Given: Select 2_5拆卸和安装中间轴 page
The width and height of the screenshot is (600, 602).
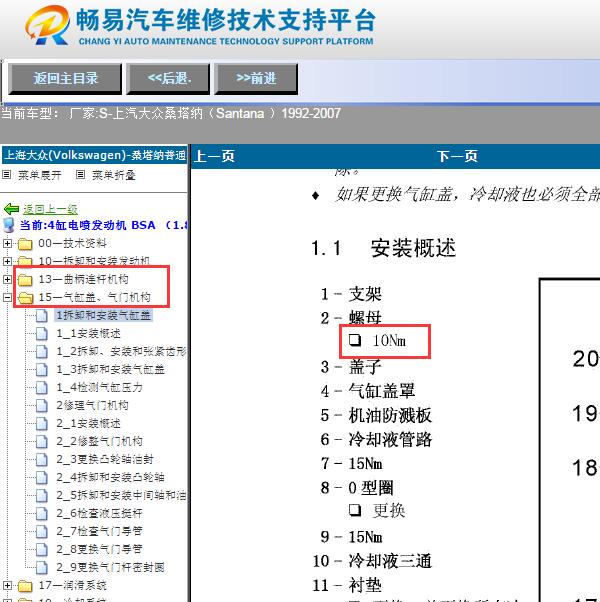Looking at the screenshot, I should 122,495.
